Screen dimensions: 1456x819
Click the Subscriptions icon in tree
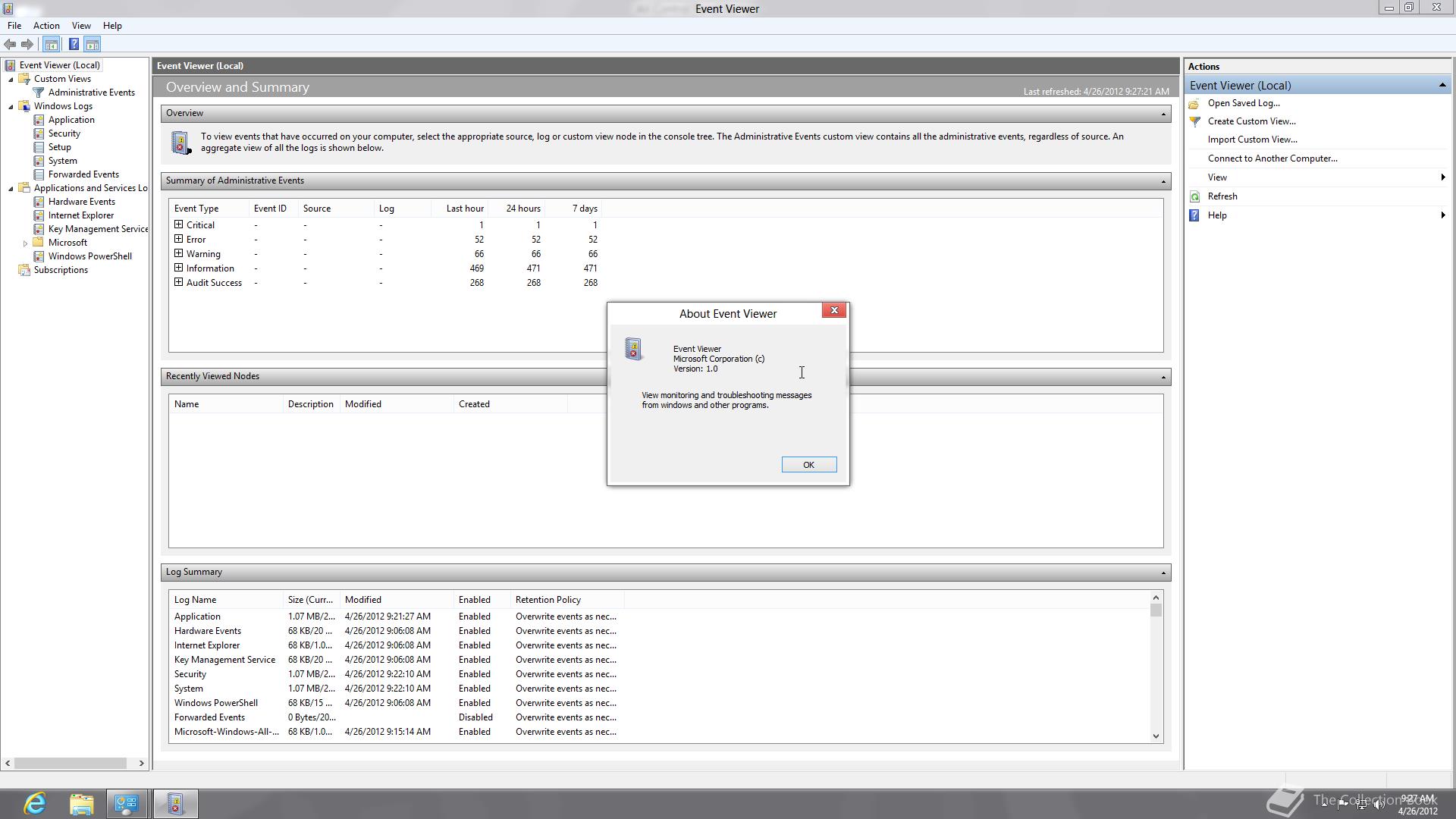pos(24,270)
